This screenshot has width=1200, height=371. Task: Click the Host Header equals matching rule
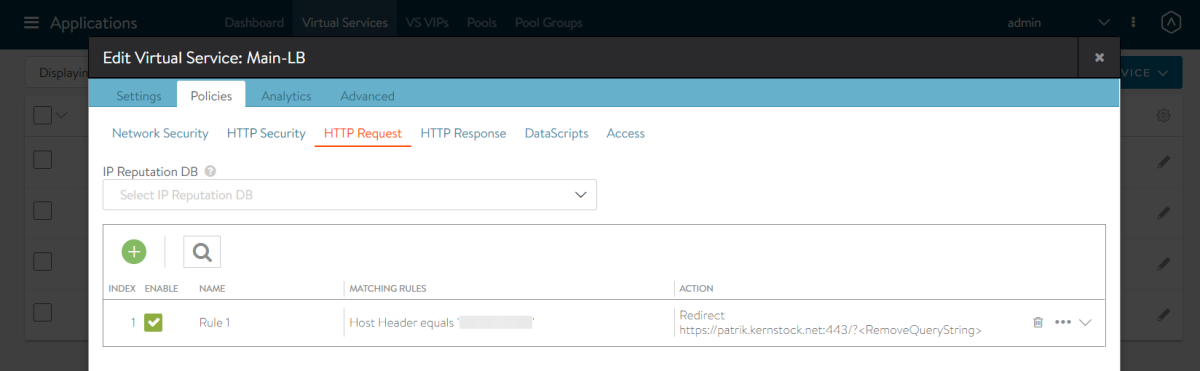(442, 322)
